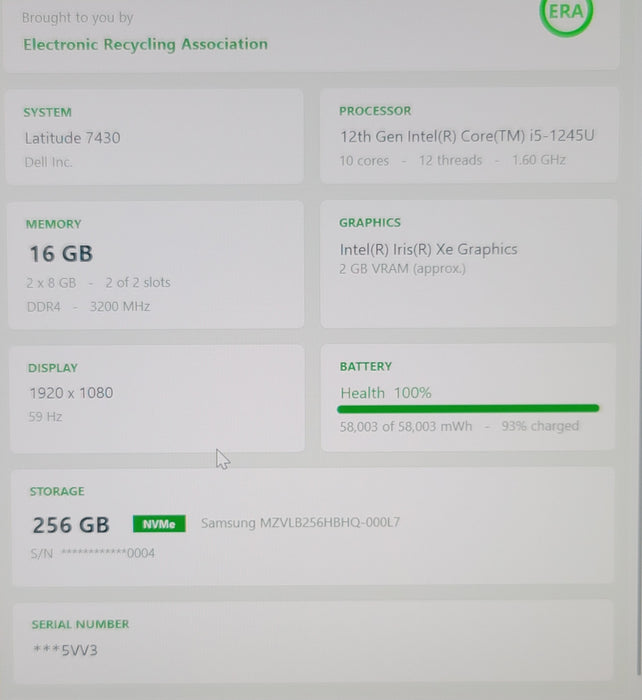
Task: Click the '1.60 GHz' clock speed value
Action: (539, 160)
